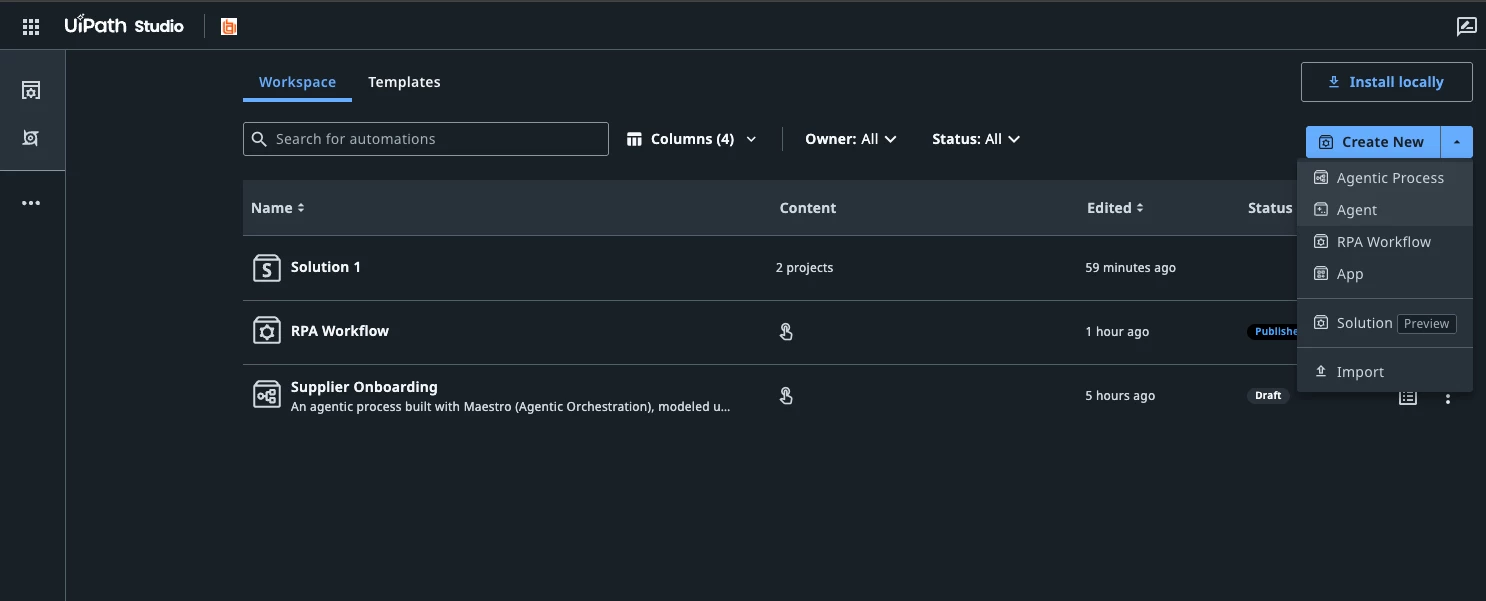1486x601 pixels.
Task: Click the Draft status badge
Action: [1268, 395]
